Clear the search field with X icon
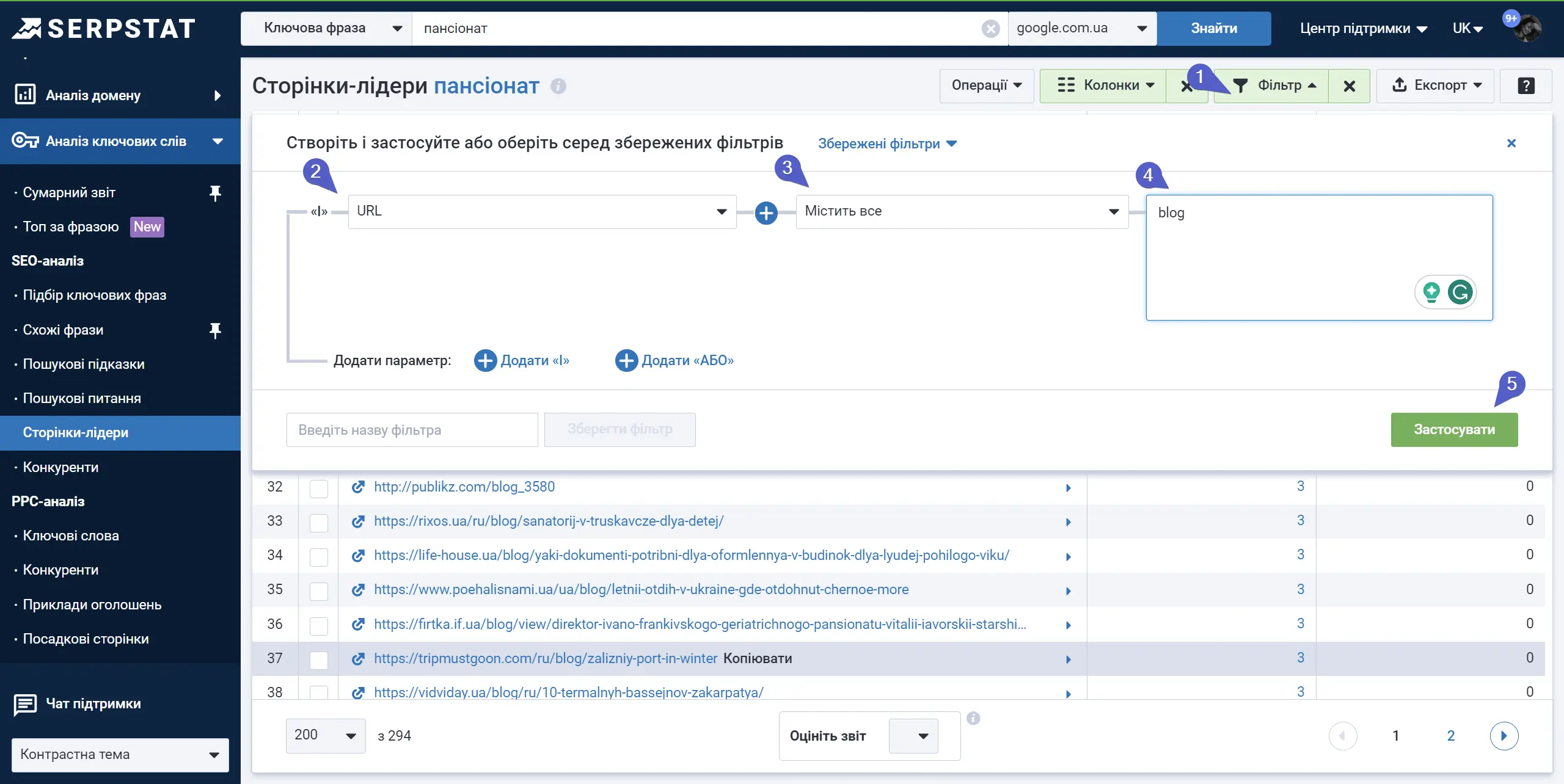 (x=990, y=29)
